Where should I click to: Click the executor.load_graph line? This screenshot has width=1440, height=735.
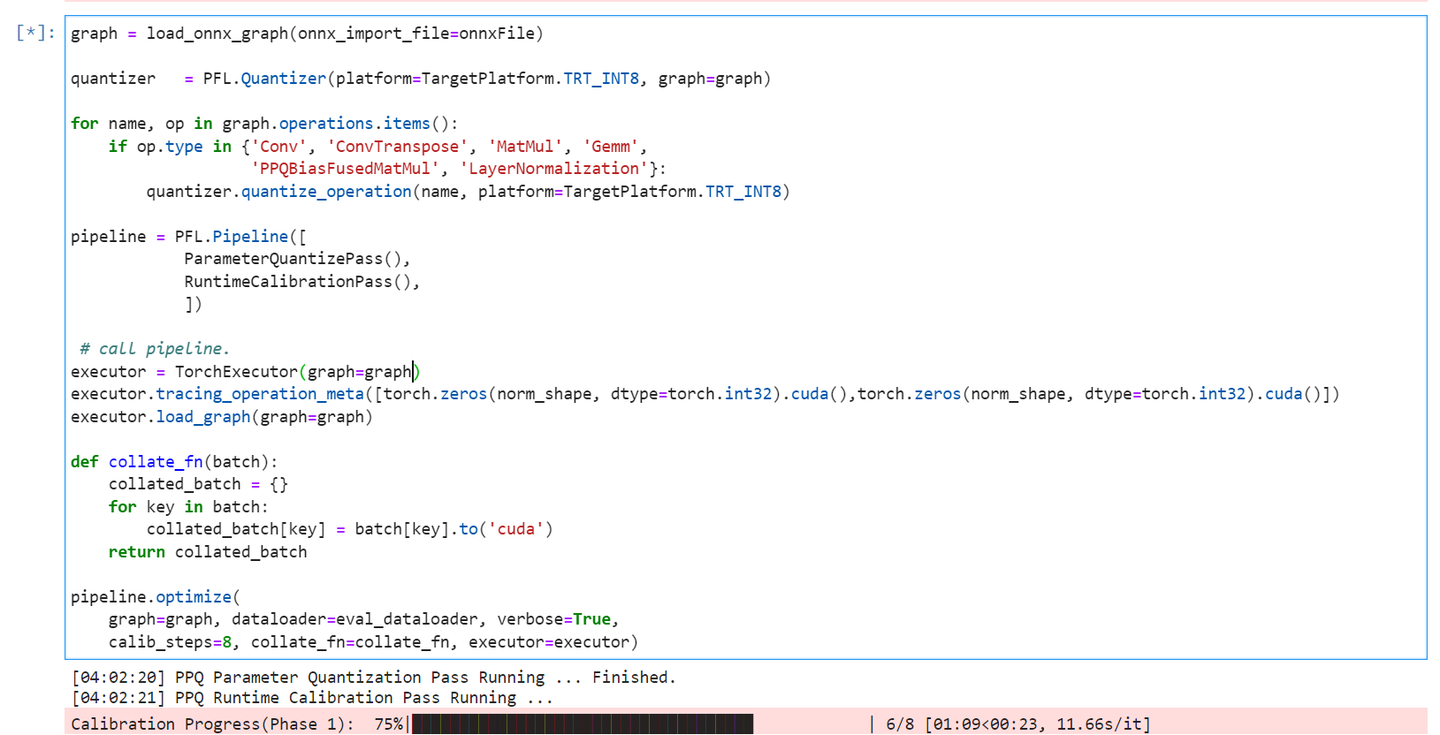pyautogui.click(x=222, y=417)
